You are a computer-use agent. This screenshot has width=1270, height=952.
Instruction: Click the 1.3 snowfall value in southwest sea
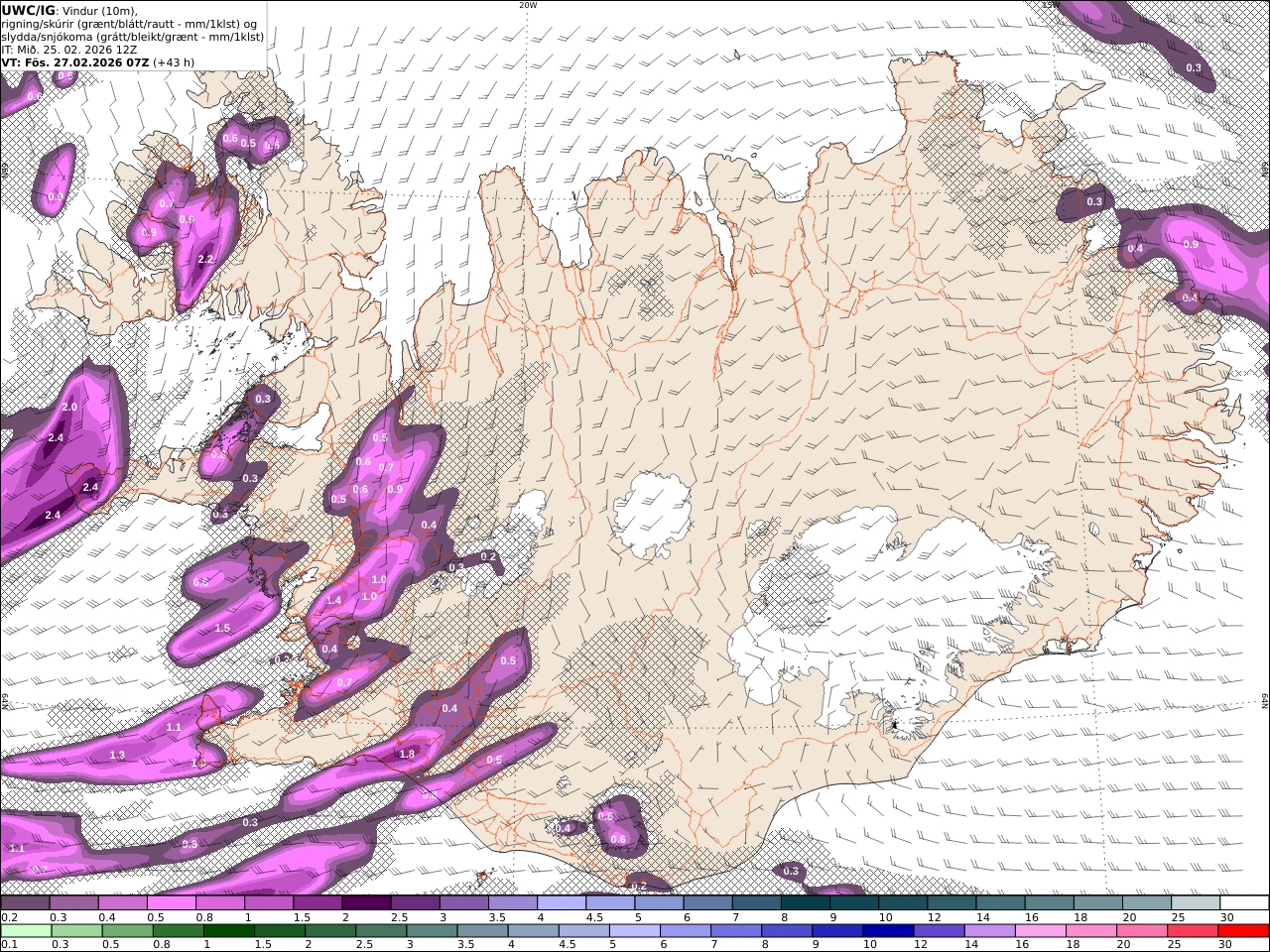117,756
